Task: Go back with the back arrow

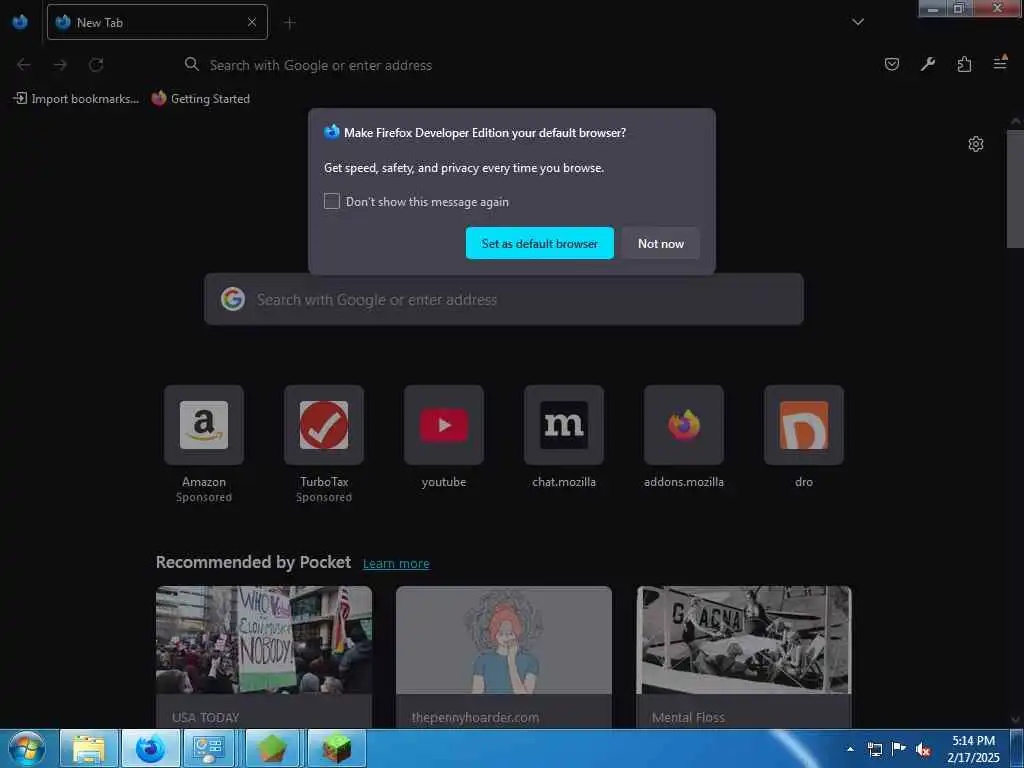Action: 24,65
